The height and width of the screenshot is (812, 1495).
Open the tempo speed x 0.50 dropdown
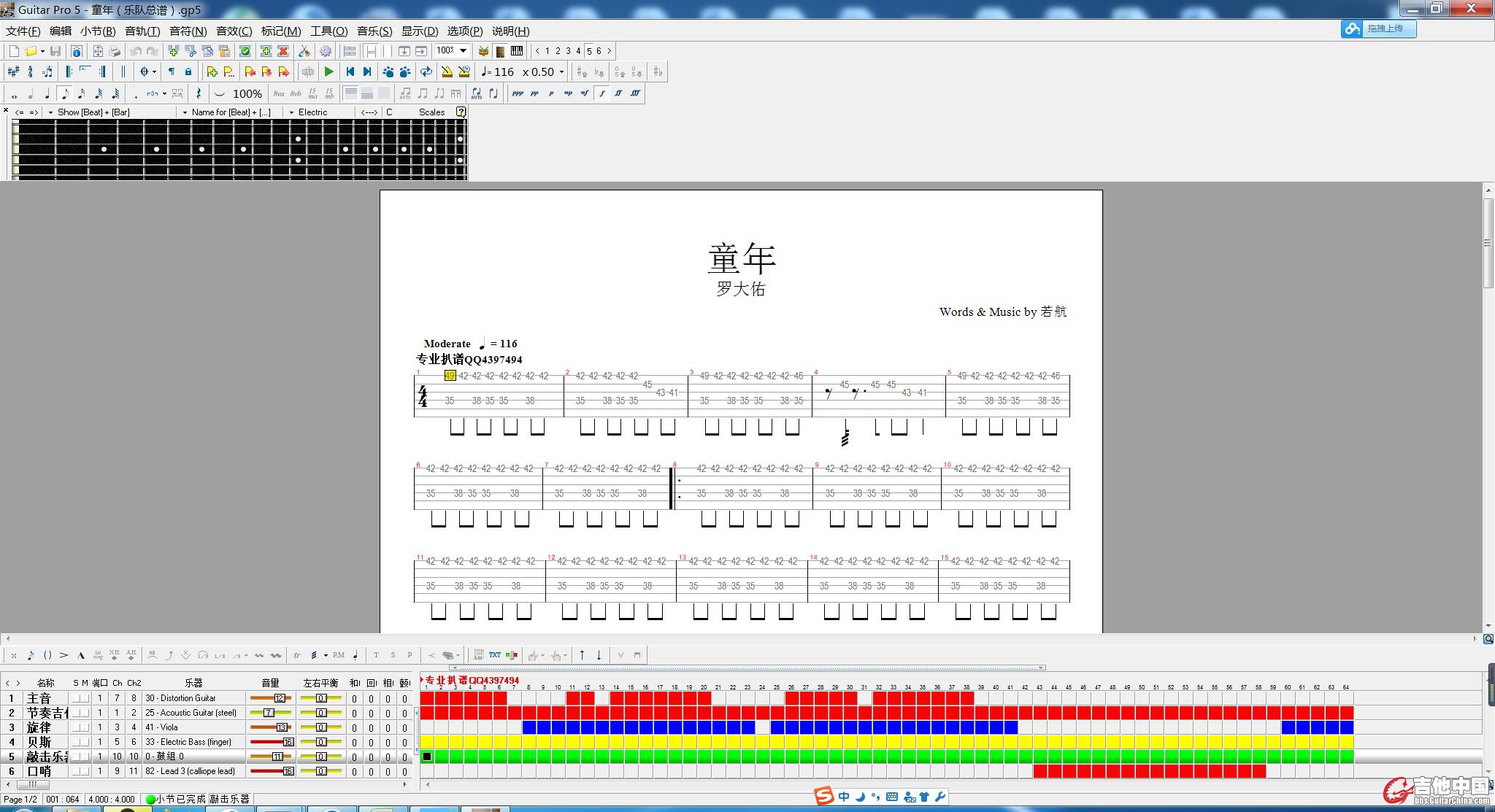(561, 71)
